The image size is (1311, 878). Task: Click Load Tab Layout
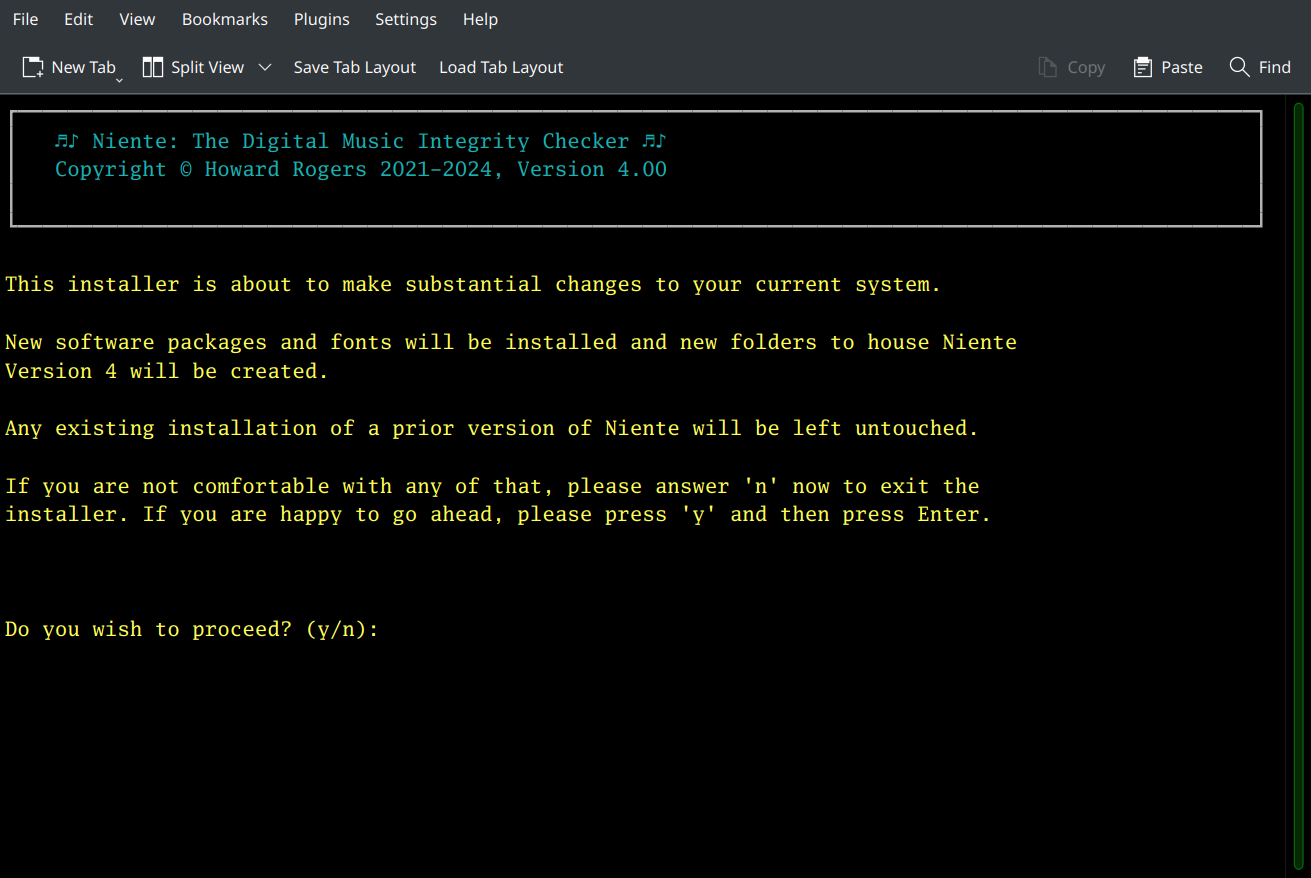(500, 66)
